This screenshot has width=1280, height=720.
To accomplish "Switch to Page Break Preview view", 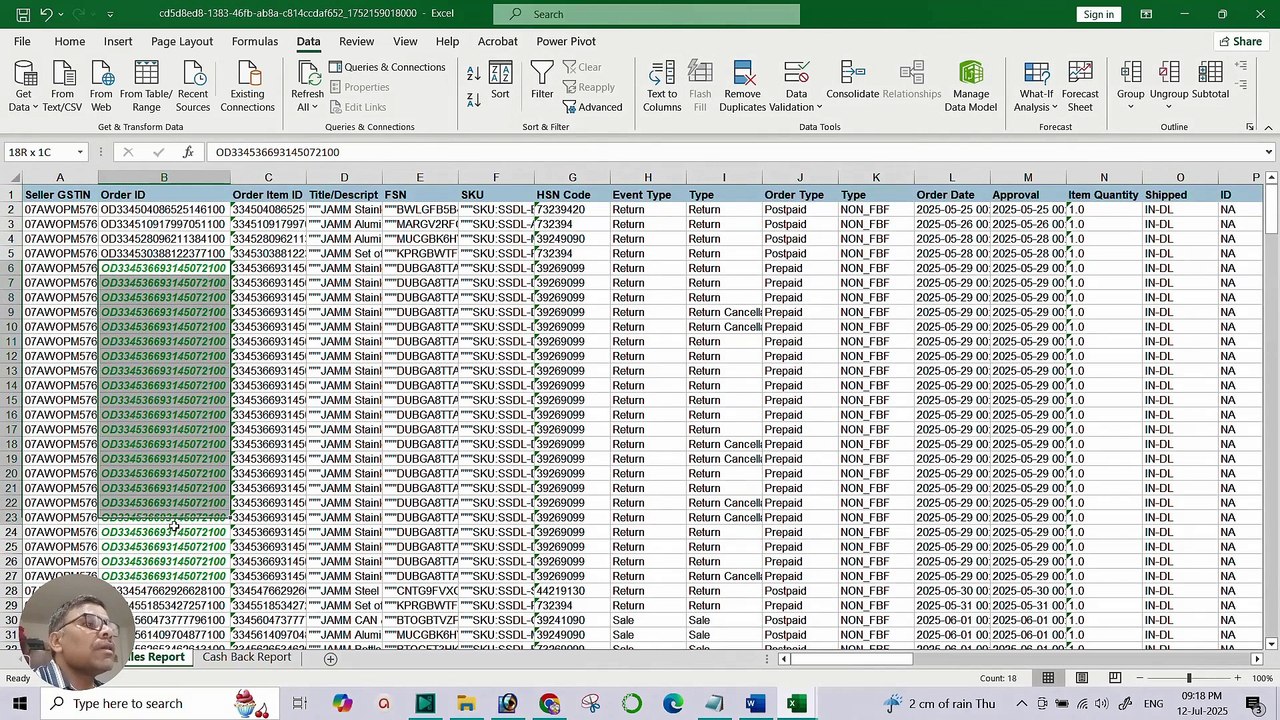I will point(1115,678).
